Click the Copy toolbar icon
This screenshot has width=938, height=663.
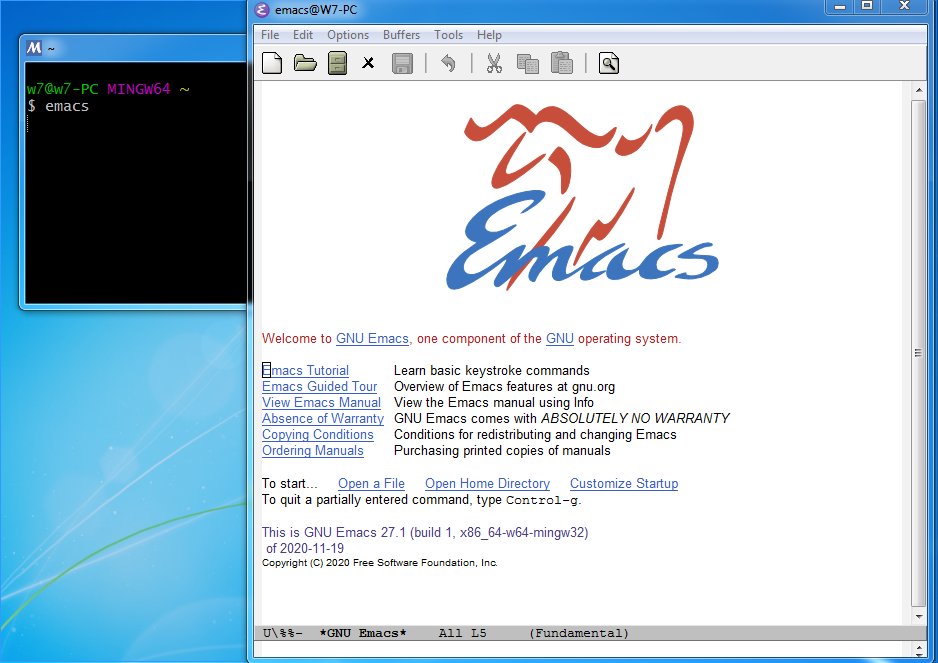click(x=528, y=63)
